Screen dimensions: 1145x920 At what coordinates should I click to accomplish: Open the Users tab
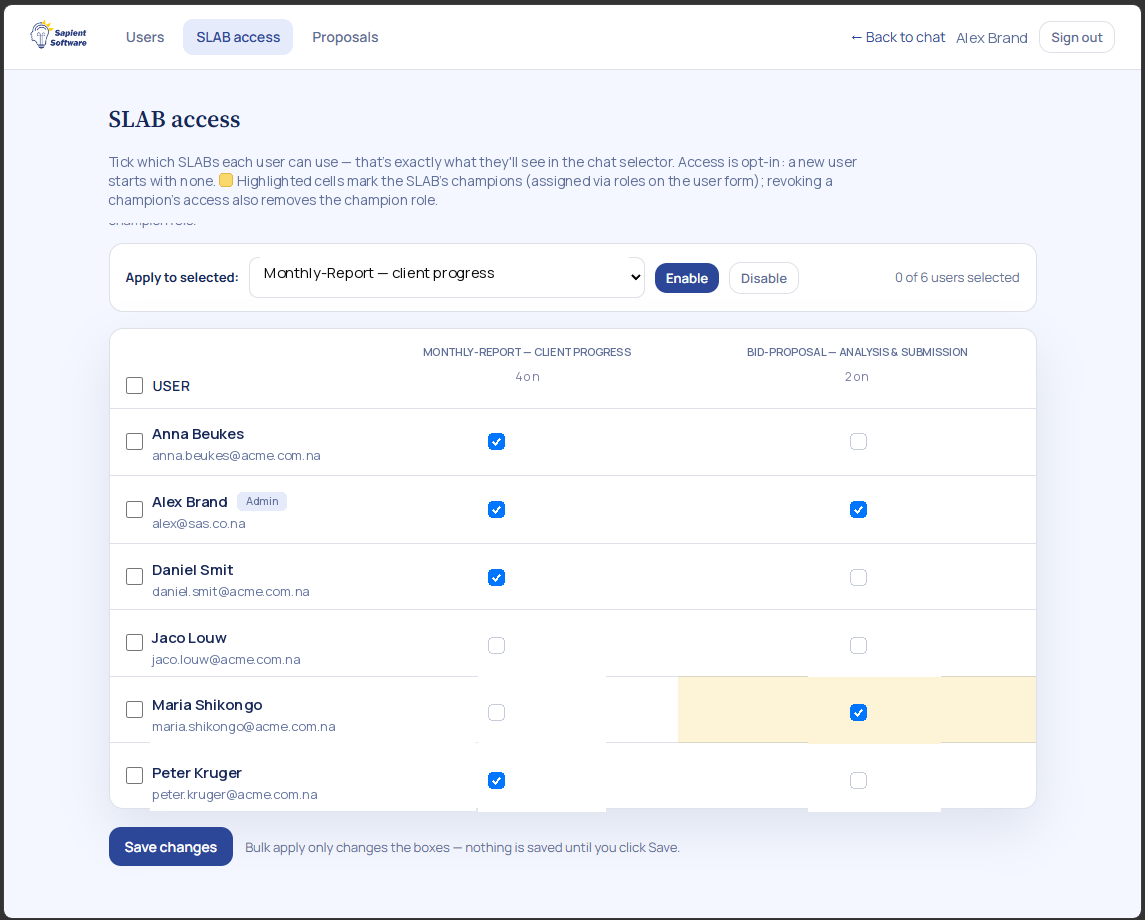145,37
